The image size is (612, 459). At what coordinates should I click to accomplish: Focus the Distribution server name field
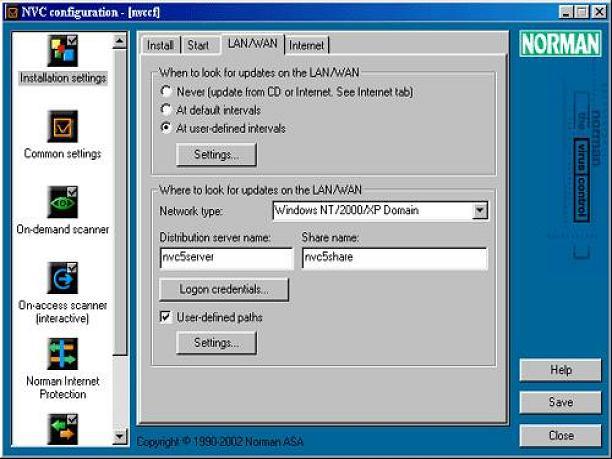click(x=226, y=258)
